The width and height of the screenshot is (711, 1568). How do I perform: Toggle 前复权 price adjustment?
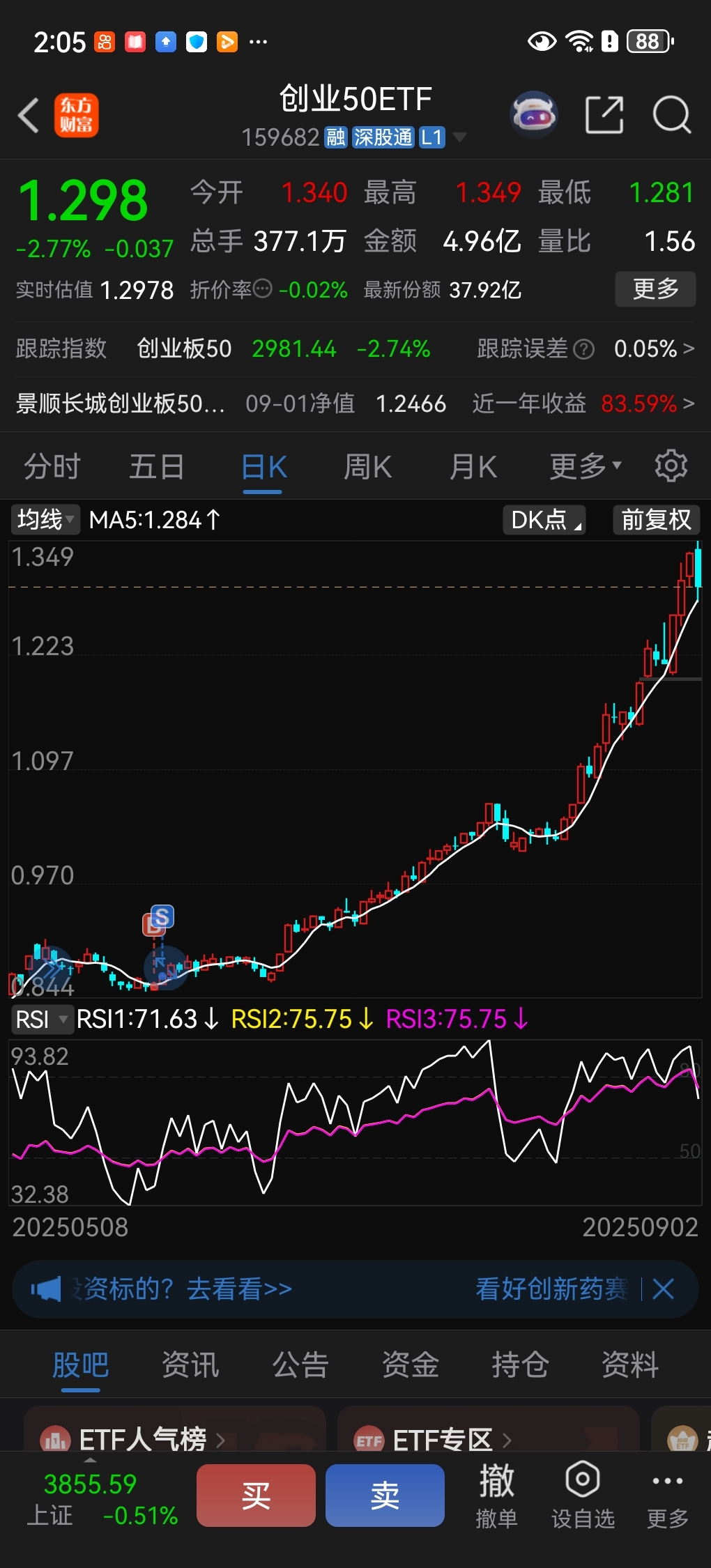point(656,520)
